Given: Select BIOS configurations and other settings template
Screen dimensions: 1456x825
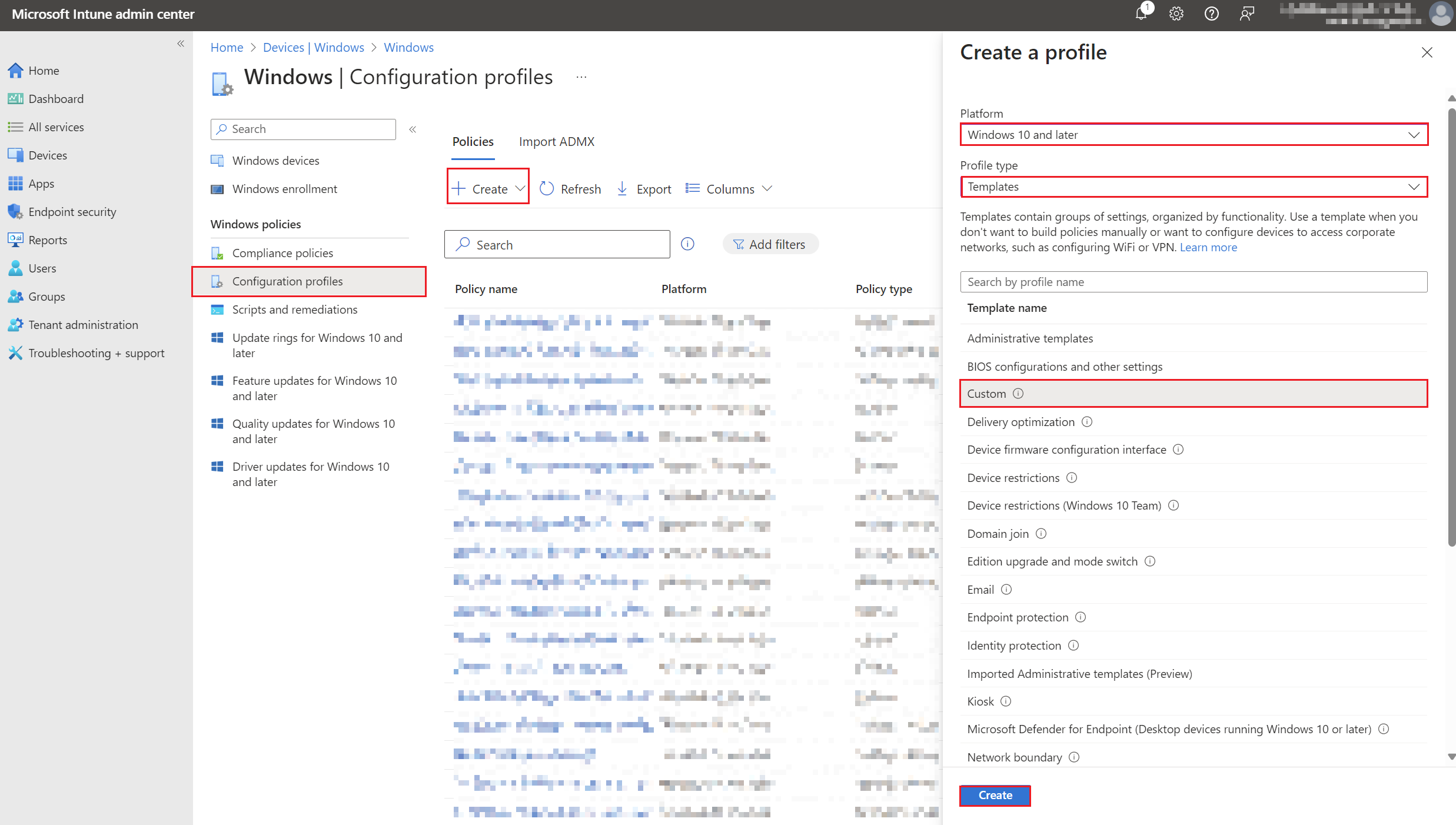Looking at the screenshot, I should click(x=1194, y=367).
